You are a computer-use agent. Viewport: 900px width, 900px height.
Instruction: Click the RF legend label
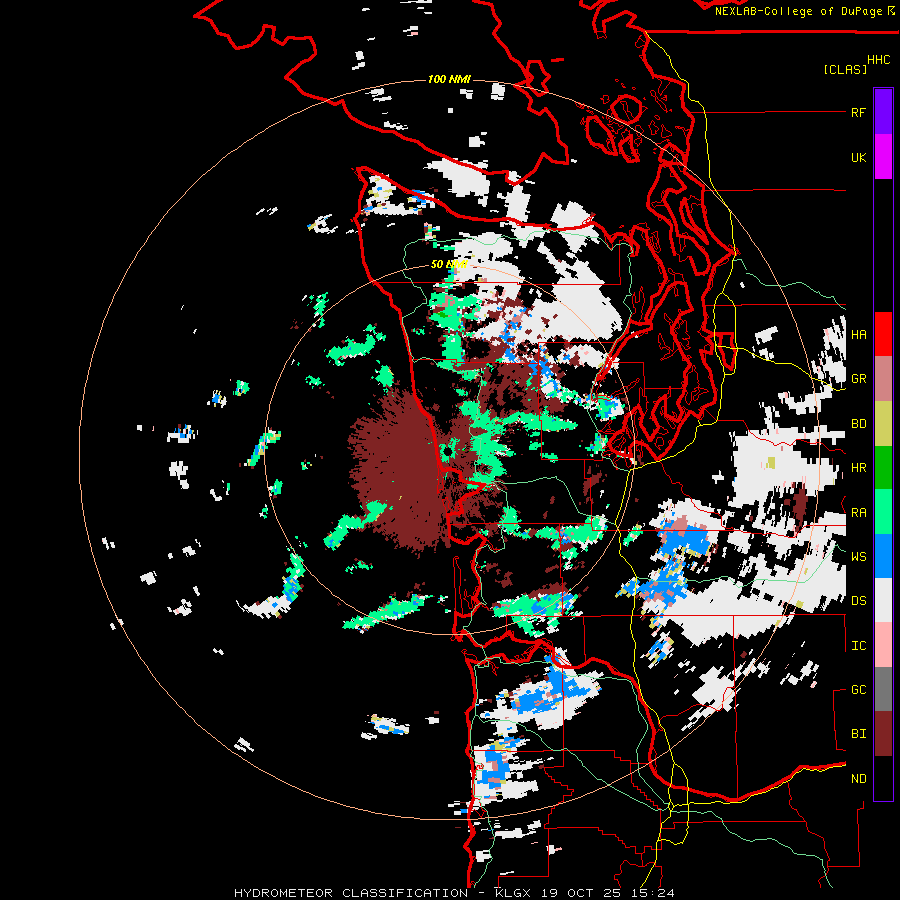coord(858,112)
